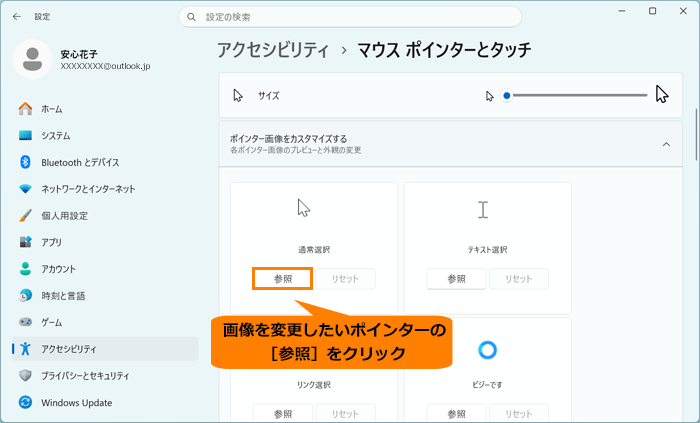
Task: Click the small pointer icon beside サイズ label
Action: [x=238, y=95]
